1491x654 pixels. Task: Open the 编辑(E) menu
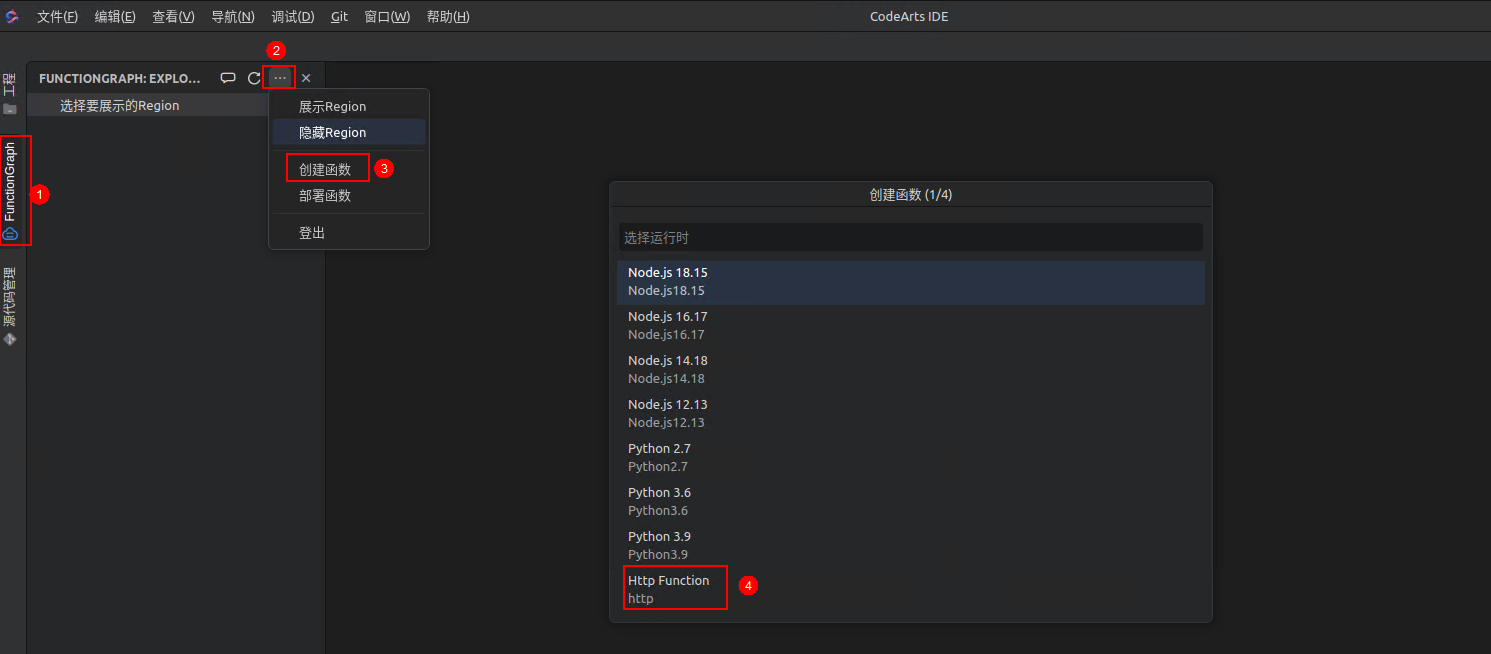click(x=115, y=17)
